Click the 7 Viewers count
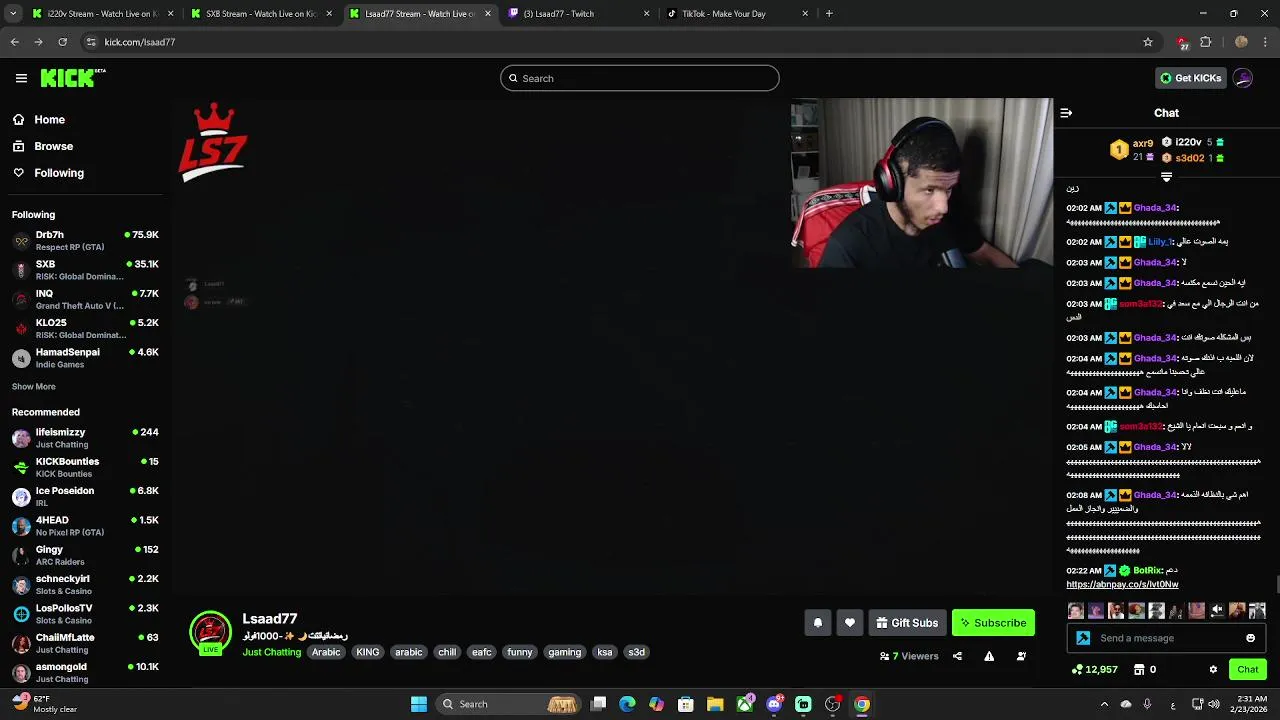 click(x=909, y=656)
